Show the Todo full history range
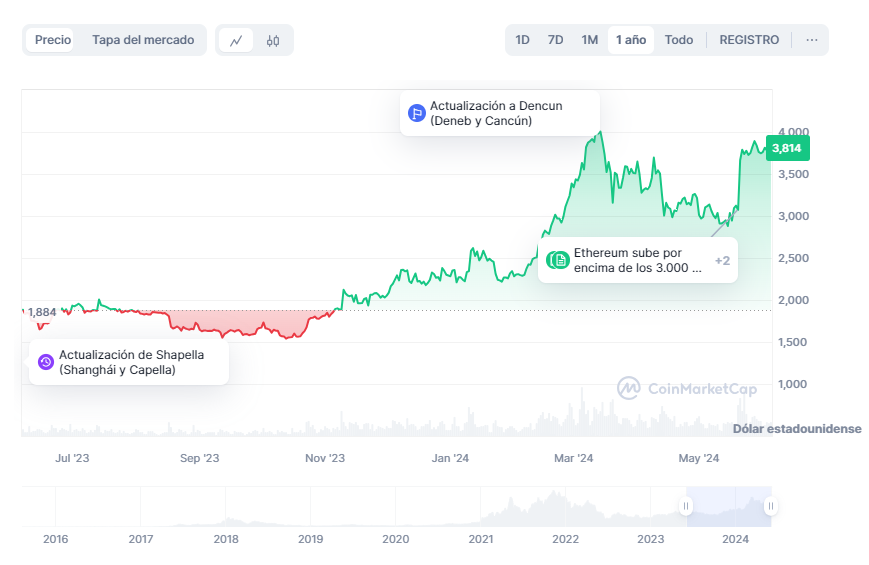This screenshot has height=565, width=869. (x=678, y=40)
